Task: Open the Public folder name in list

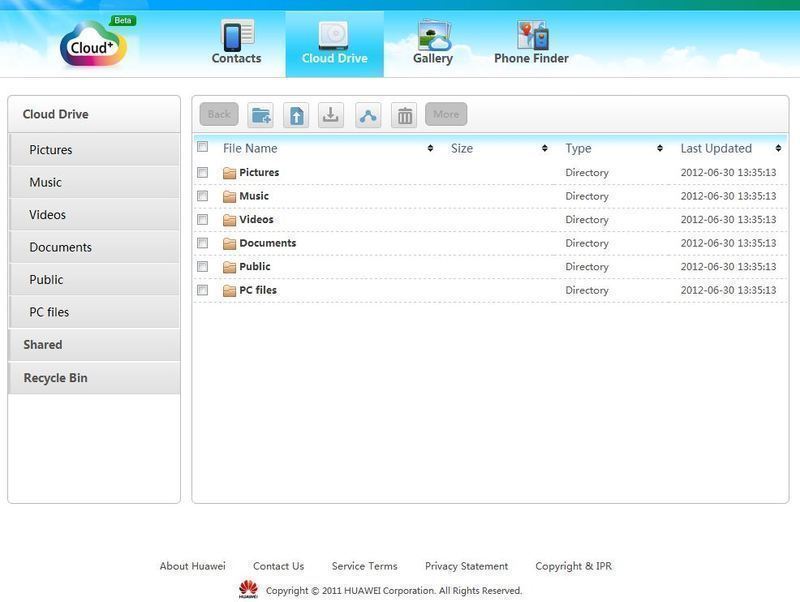Action: pos(255,266)
